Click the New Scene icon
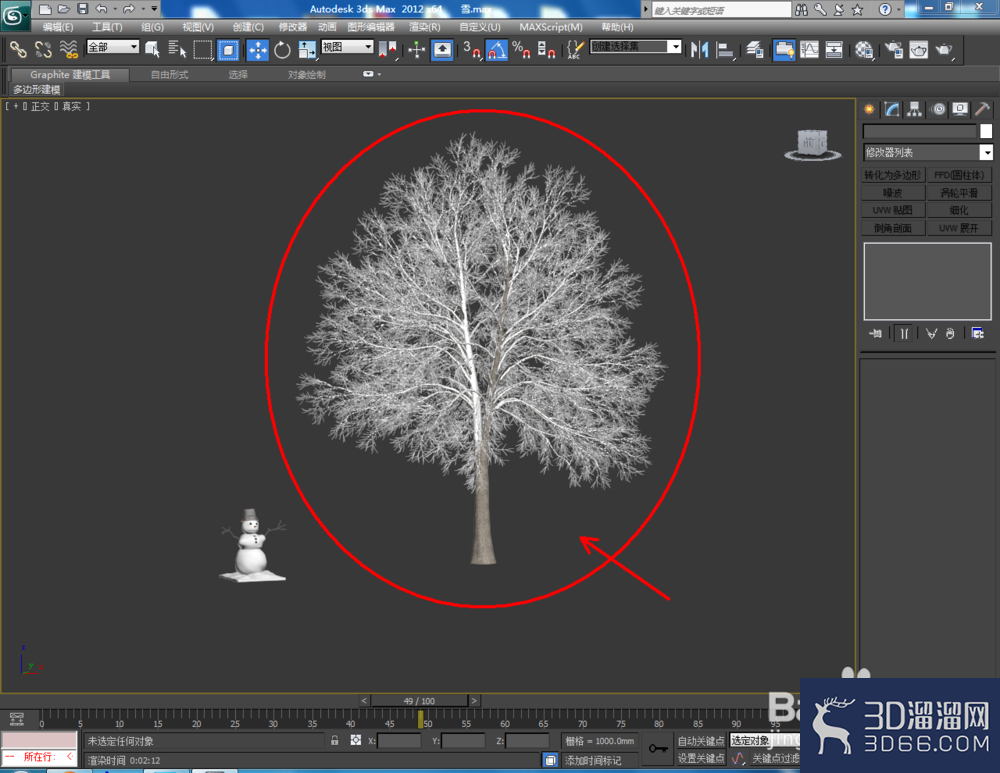 click(45, 9)
